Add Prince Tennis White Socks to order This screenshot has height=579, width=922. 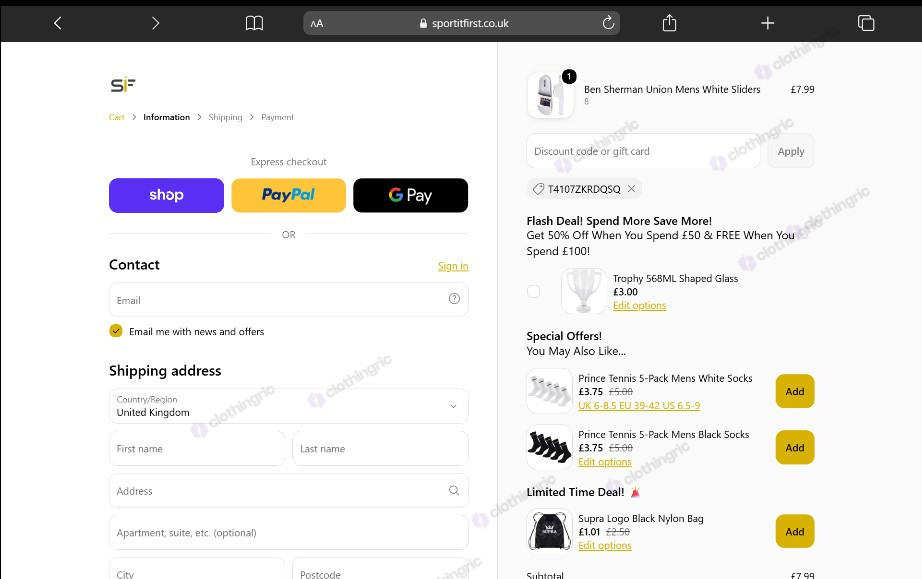[795, 391]
